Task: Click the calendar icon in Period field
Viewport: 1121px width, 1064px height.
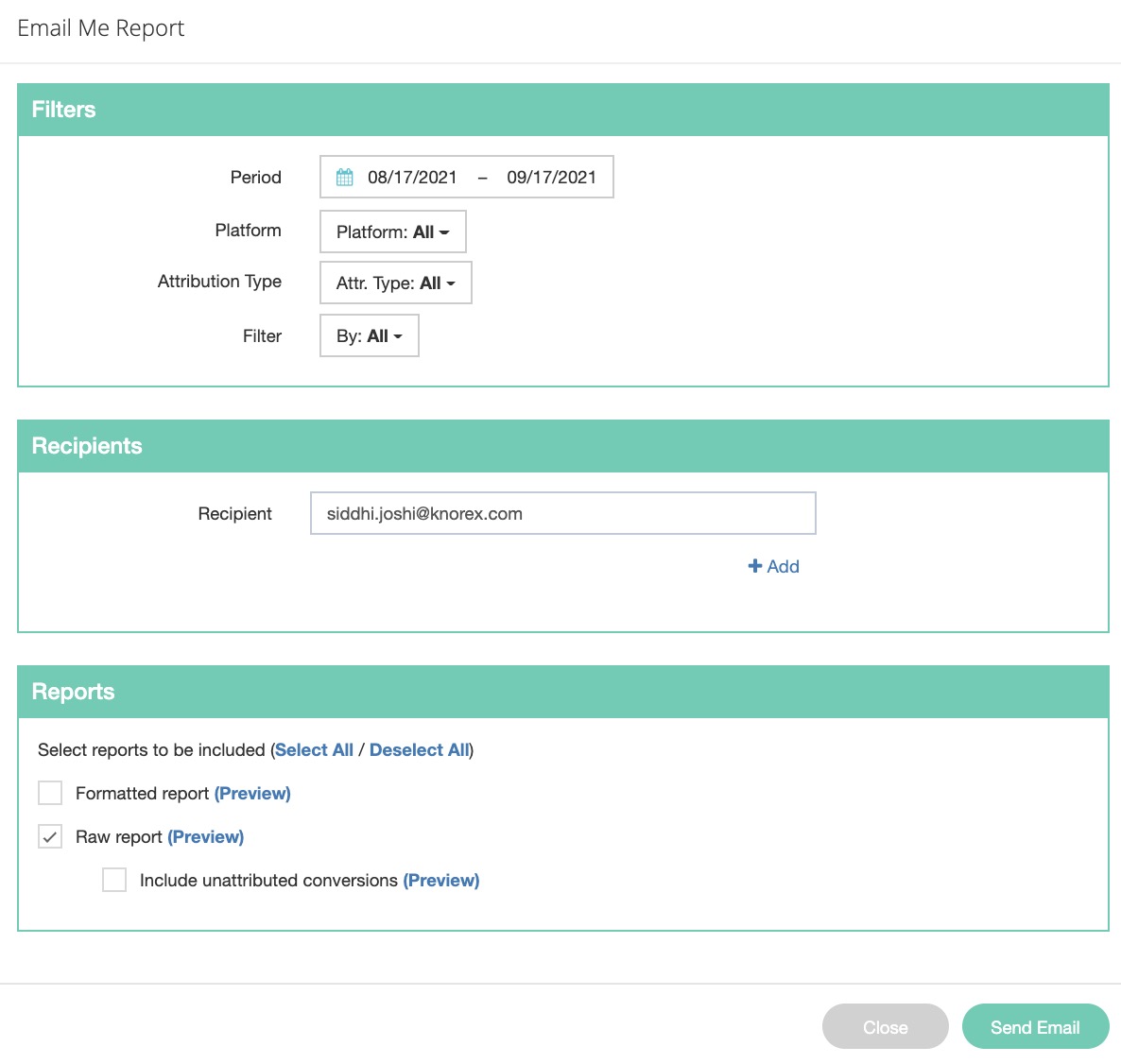Action: tap(345, 178)
